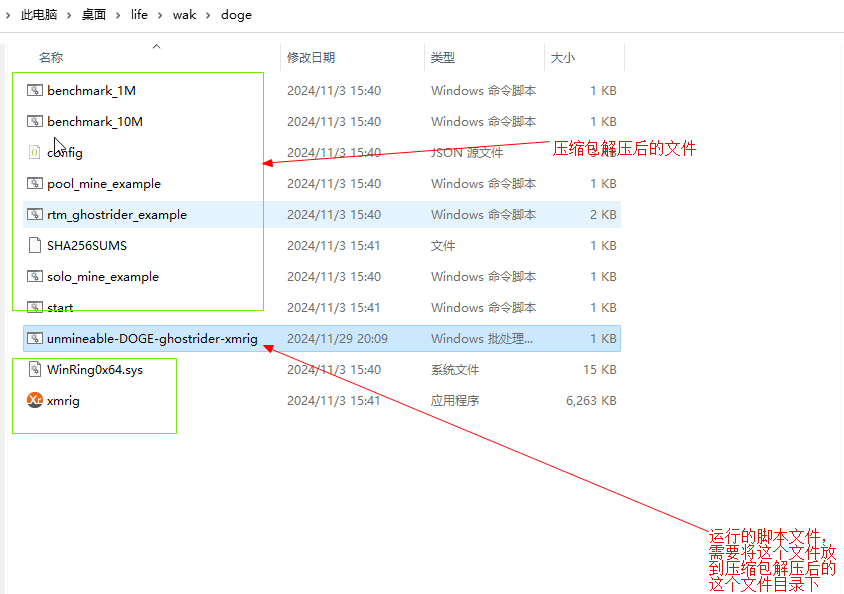Click the rtm_ghostrider_example script icon
Screen dimensions: 844x594
(34, 214)
